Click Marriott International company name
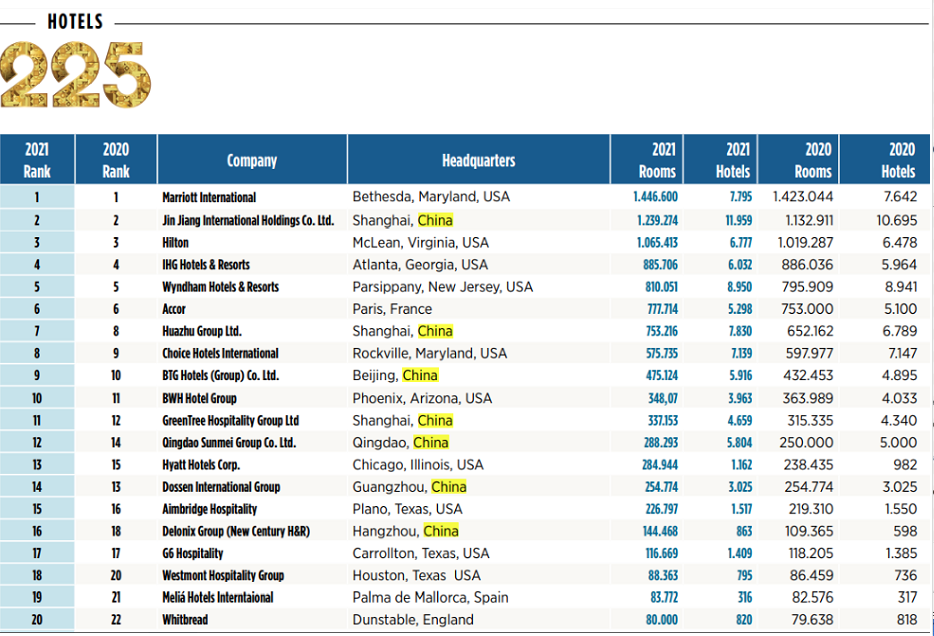This screenshot has width=934, height=636. point(209,198)
